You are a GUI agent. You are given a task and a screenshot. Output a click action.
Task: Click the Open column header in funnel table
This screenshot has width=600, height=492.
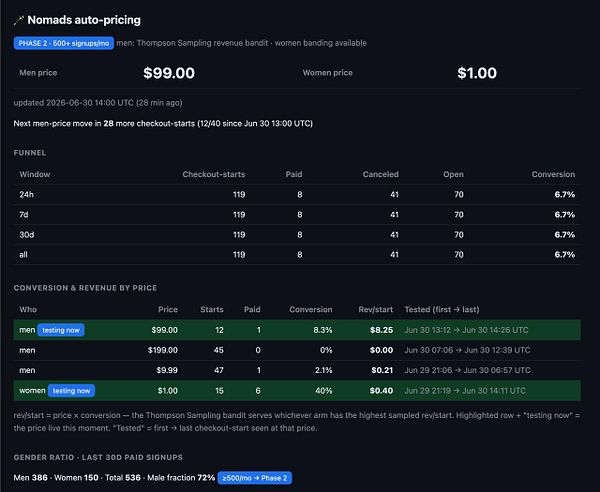[x=453, y=174]
